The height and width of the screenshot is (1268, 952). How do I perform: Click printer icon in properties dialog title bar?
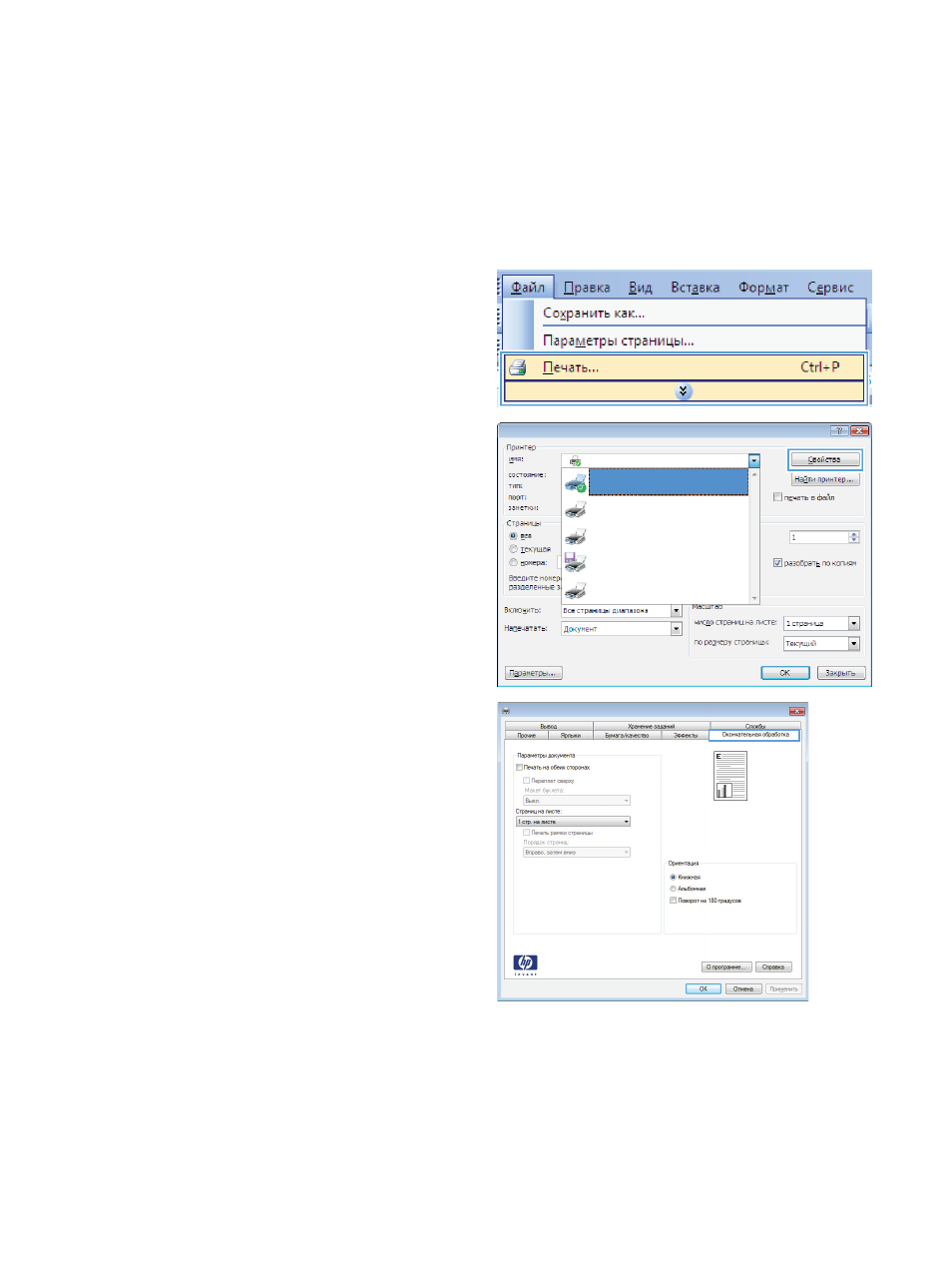tap(506, 711)
